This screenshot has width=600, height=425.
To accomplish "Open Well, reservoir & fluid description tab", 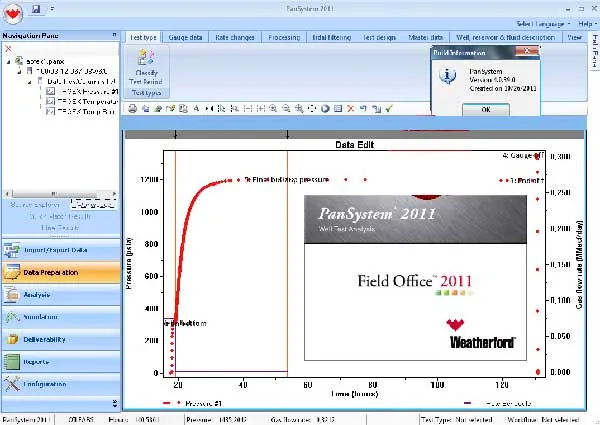I will 505,37.
